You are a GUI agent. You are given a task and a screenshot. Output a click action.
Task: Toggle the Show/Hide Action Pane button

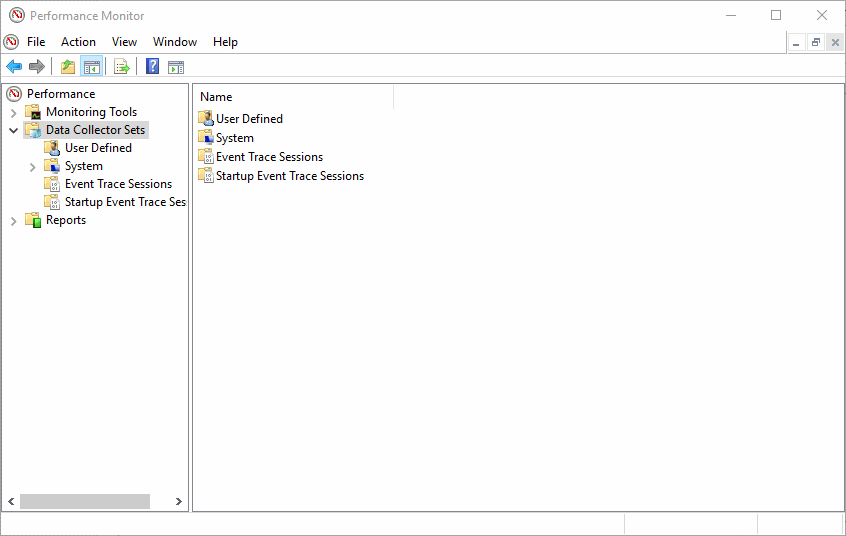(x=176, y=67)
